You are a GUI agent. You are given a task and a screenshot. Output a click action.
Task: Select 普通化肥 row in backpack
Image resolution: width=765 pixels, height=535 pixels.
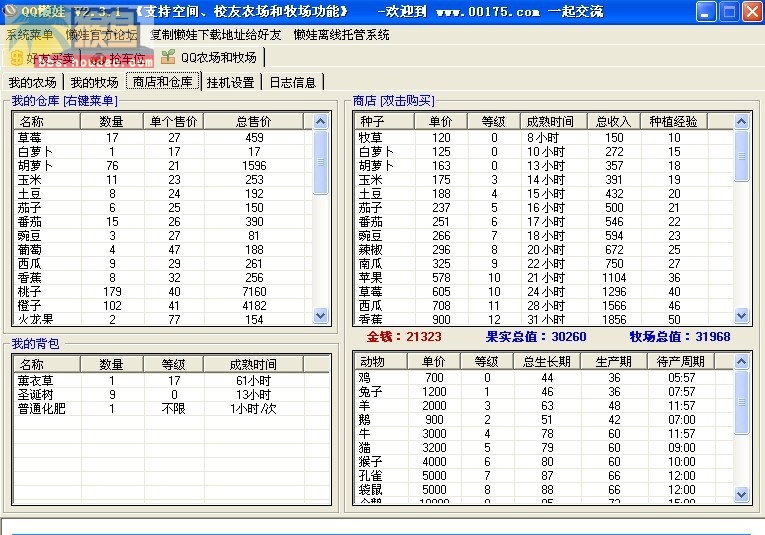point(171,408)
